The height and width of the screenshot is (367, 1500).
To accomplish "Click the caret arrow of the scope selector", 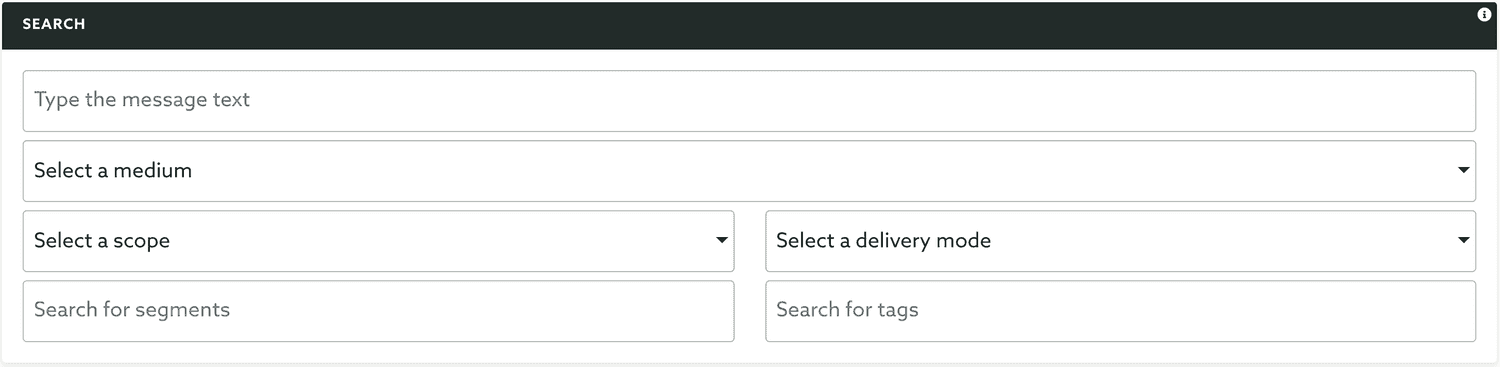I will click(x=722, y=241).
